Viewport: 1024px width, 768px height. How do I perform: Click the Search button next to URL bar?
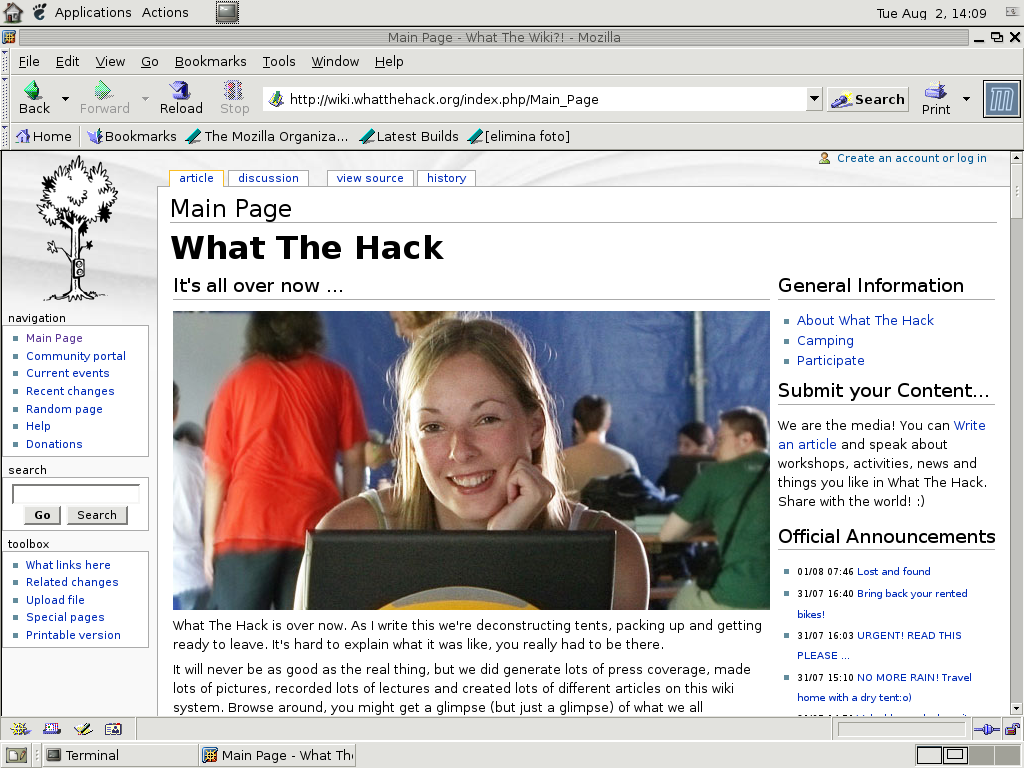click(868, 99)
